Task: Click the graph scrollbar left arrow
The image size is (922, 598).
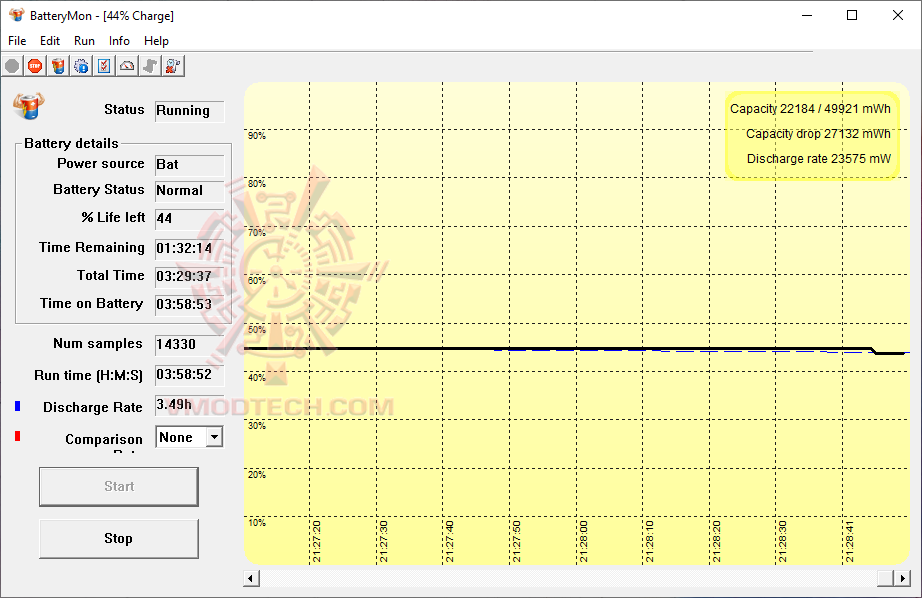Action: click(251, 579)
